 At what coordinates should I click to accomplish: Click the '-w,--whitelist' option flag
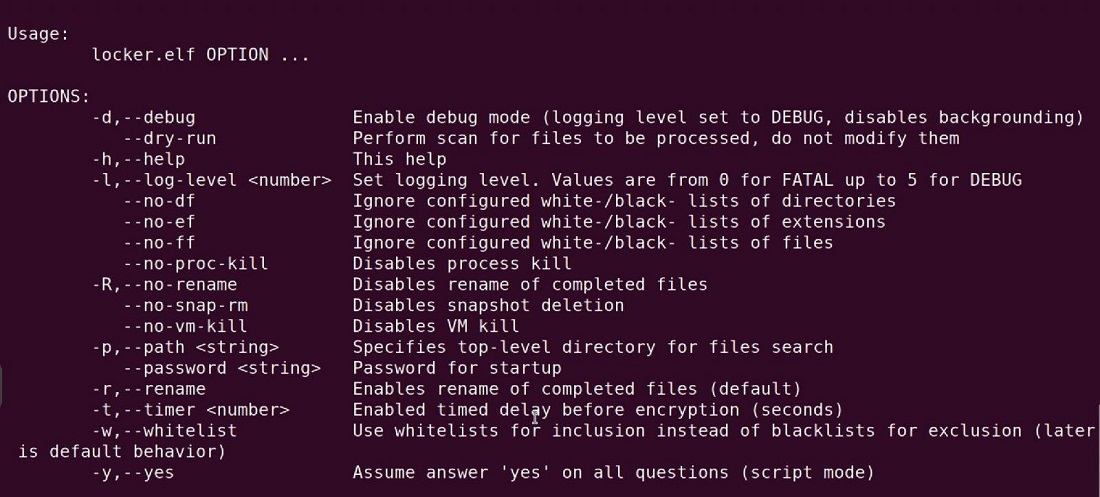click(x=164, y=430)
